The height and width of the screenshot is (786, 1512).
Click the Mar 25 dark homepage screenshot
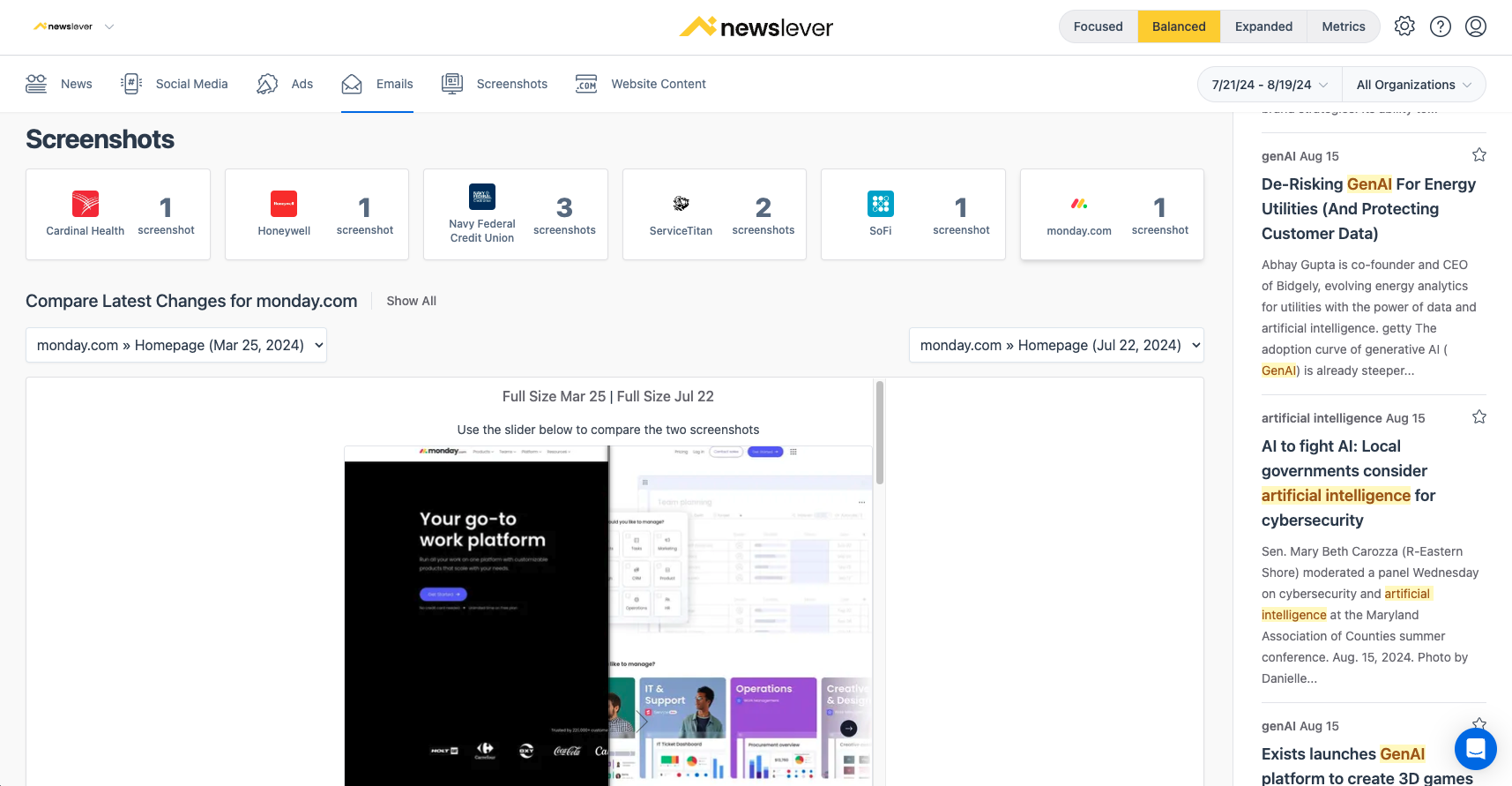(x=476, y=616)
